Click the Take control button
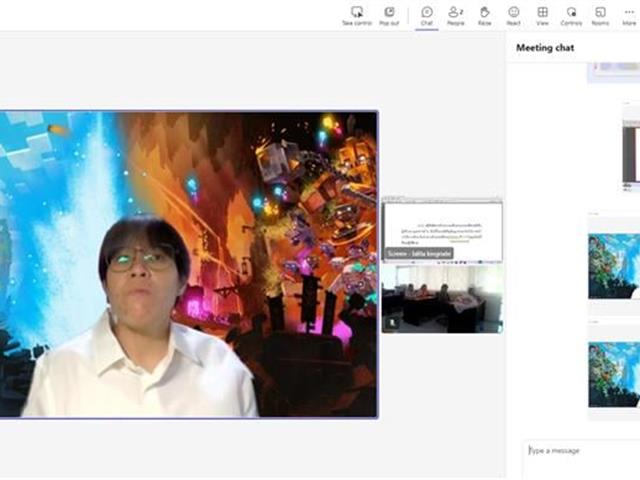 coord(357,16)
